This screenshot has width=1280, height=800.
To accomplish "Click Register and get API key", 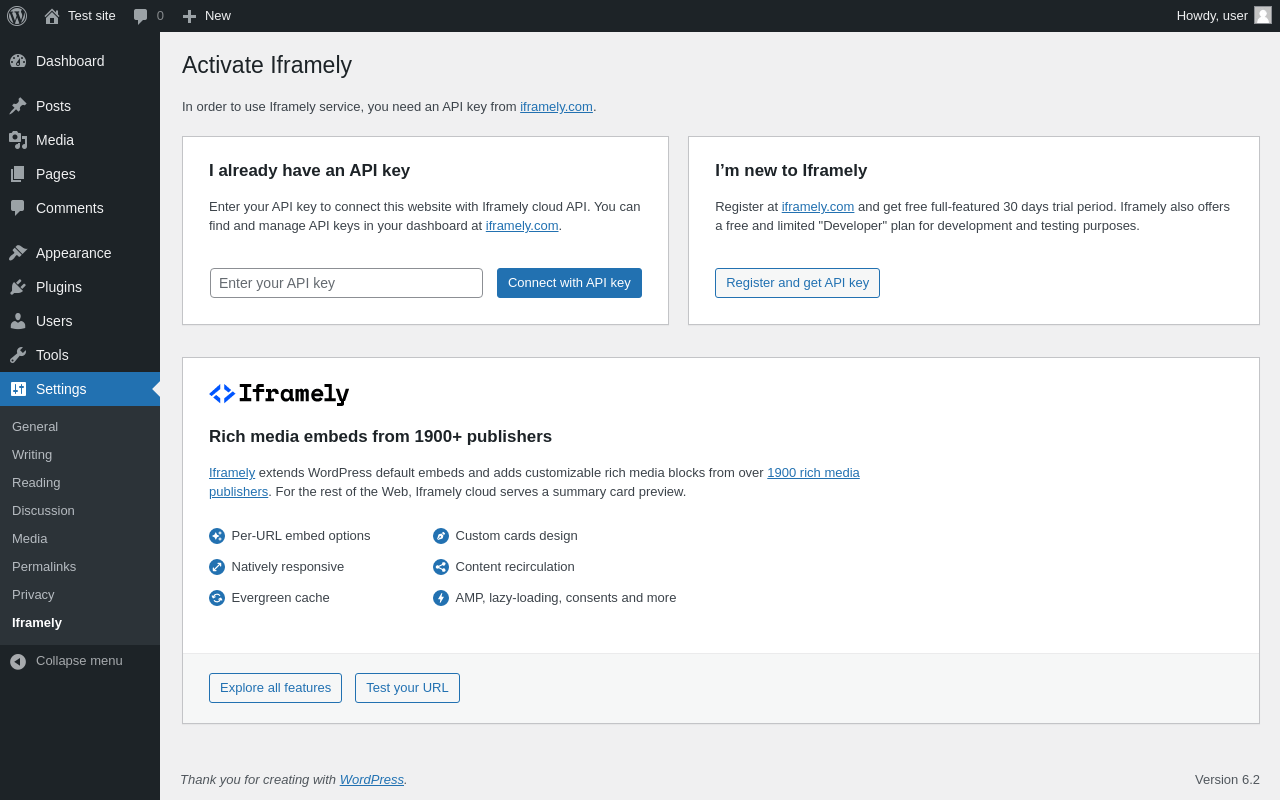I will (797, 283).
